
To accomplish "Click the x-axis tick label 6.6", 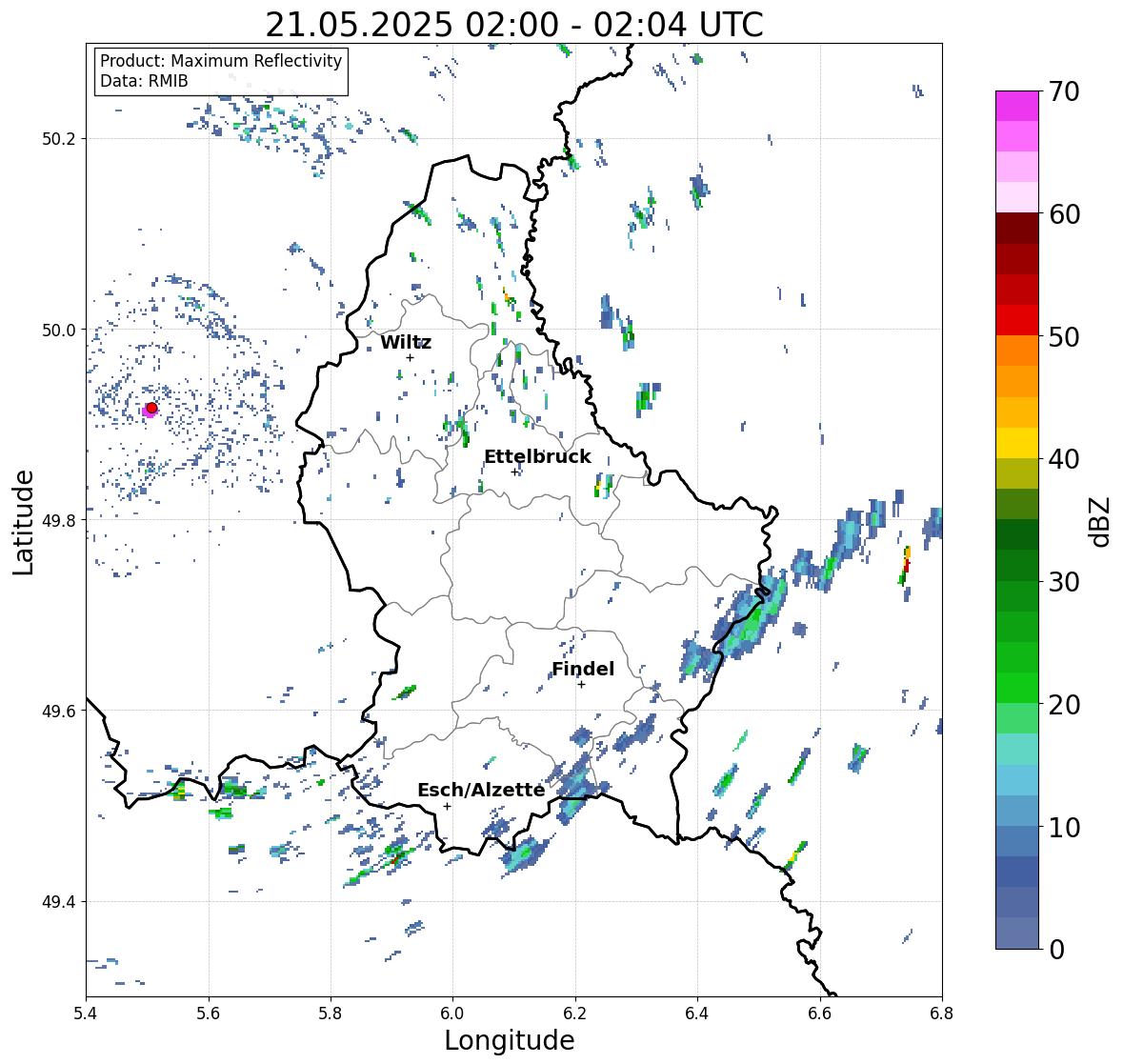I will tap(819, 1013).
